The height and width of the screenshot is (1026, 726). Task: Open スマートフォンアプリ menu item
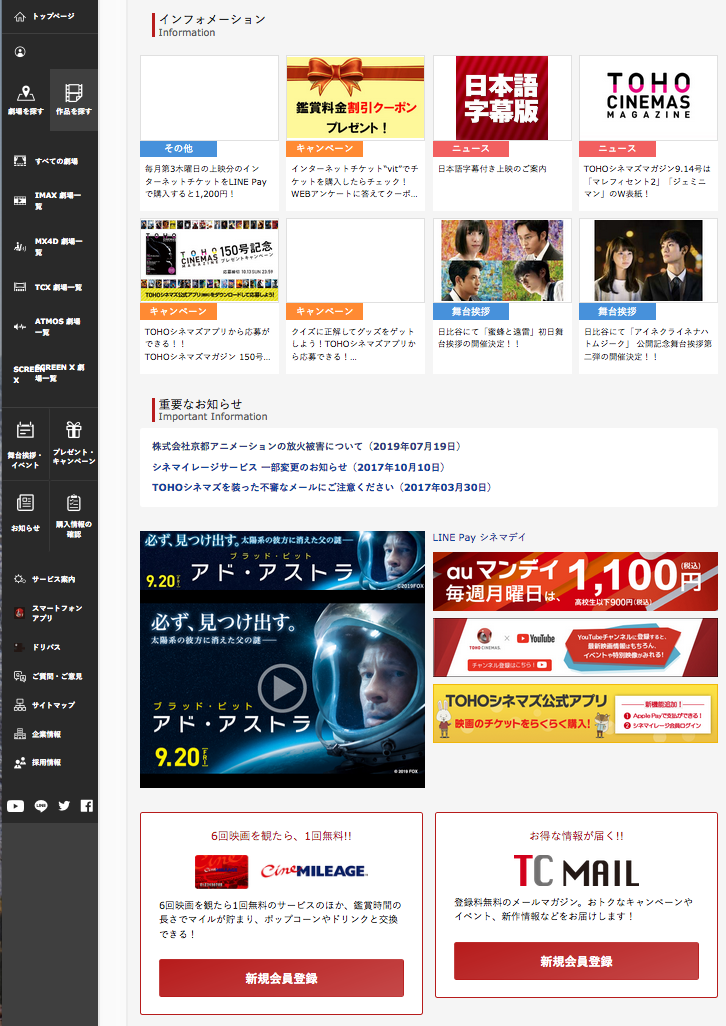click(48, 613)
